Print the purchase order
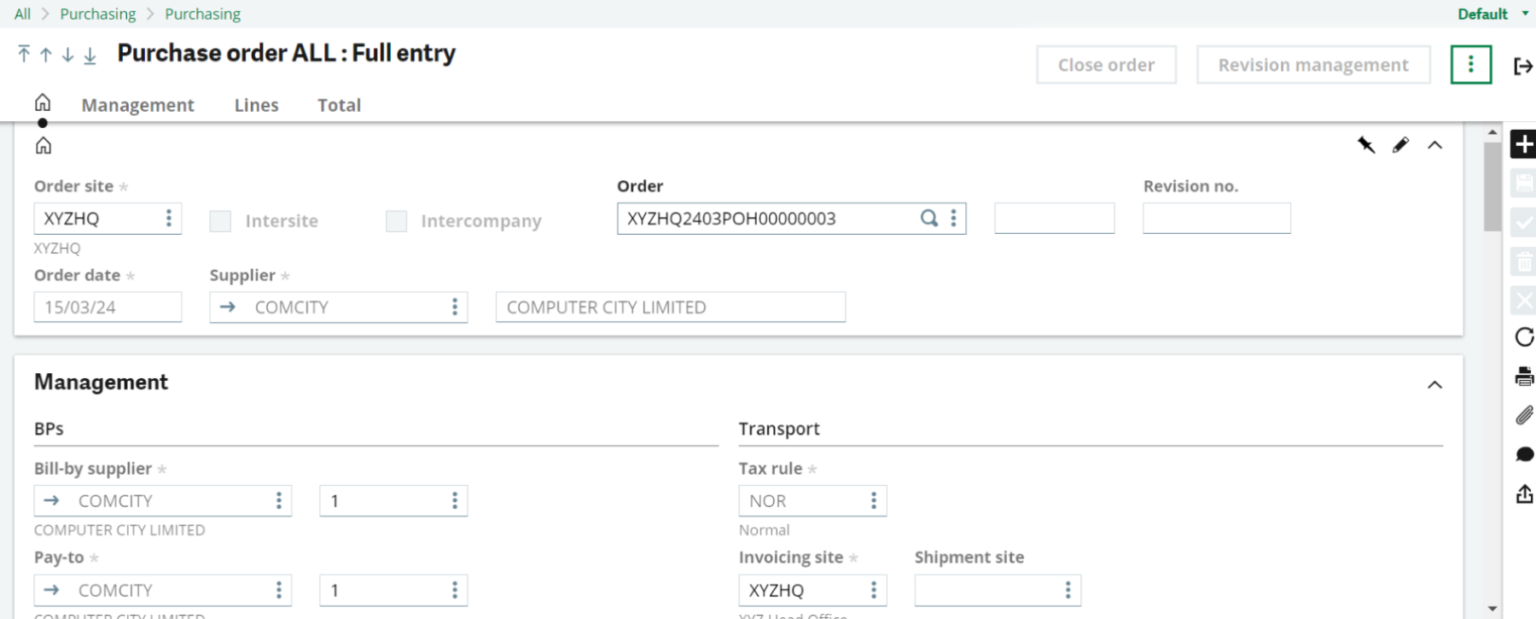 click(x=1522, y=376)
